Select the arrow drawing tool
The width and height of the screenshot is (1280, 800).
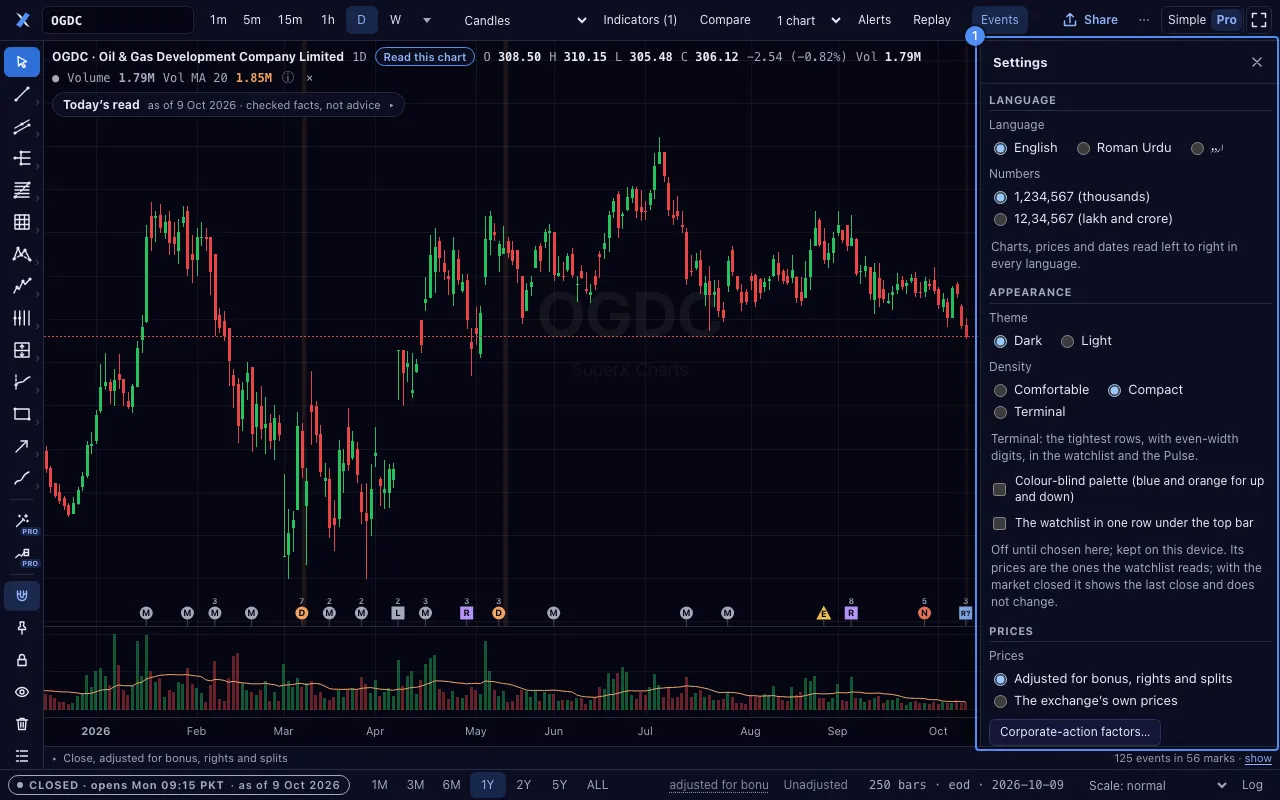(x=22, y=446)
